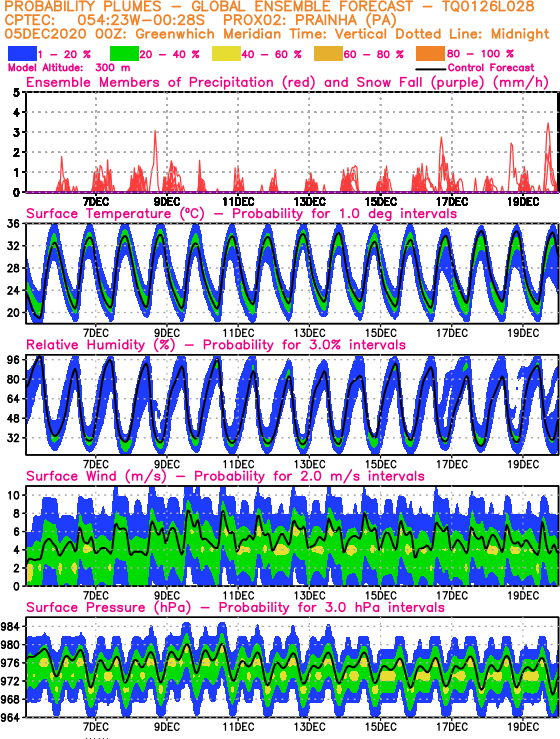Click the 17DEC label under the temperature chart
This screenshot has height=739, width=560.
(x=452, y=333)
